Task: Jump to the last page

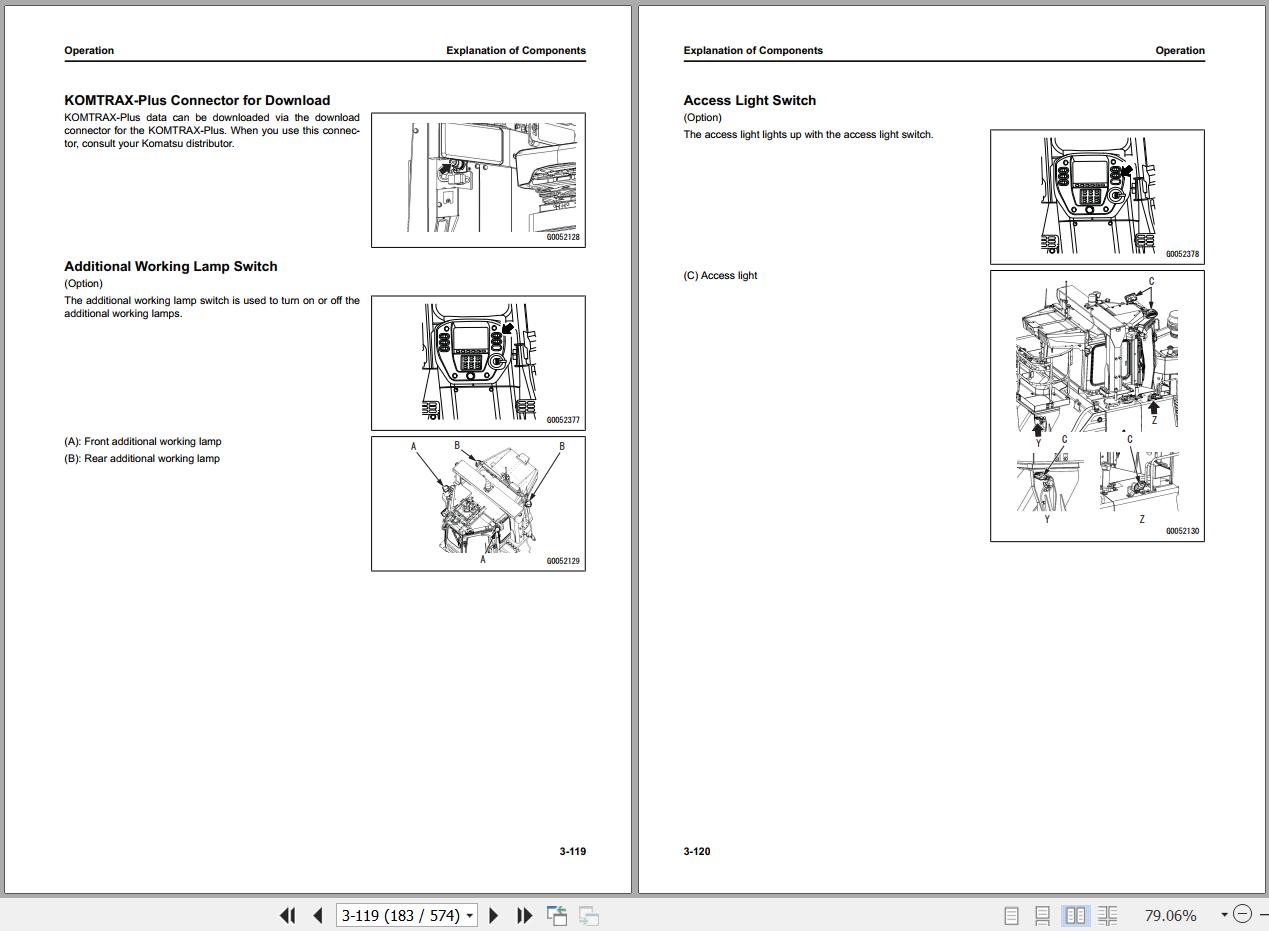Action: (x=524, y=915)
